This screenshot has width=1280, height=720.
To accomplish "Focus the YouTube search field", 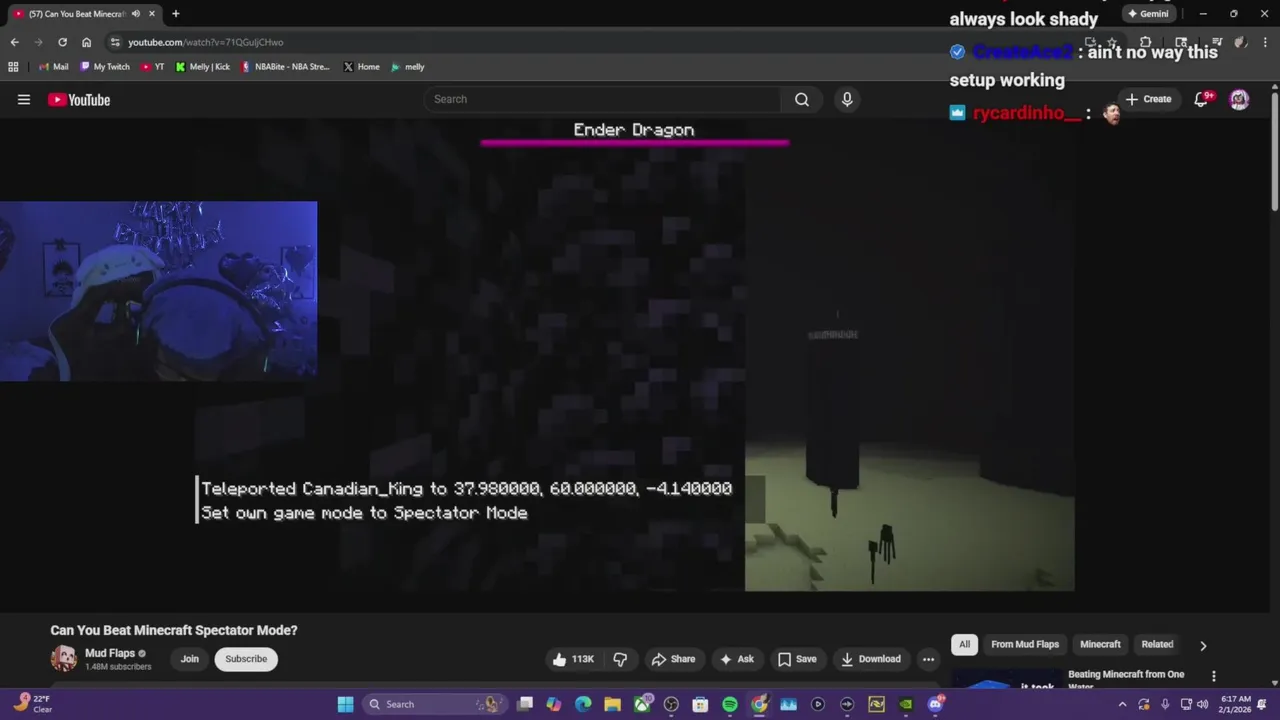I will point(602,99).
